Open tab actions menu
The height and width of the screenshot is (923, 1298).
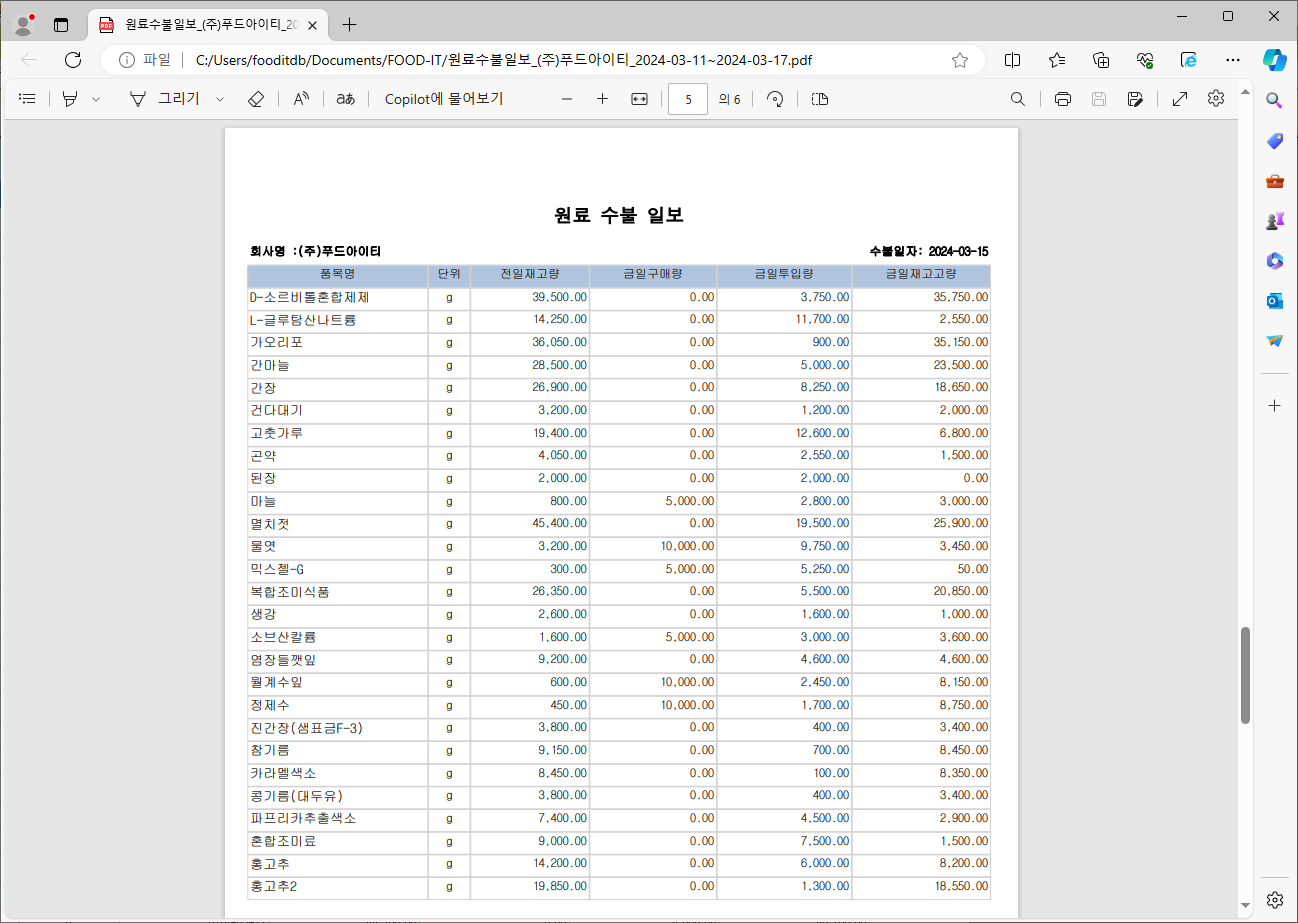click(61, 24)
